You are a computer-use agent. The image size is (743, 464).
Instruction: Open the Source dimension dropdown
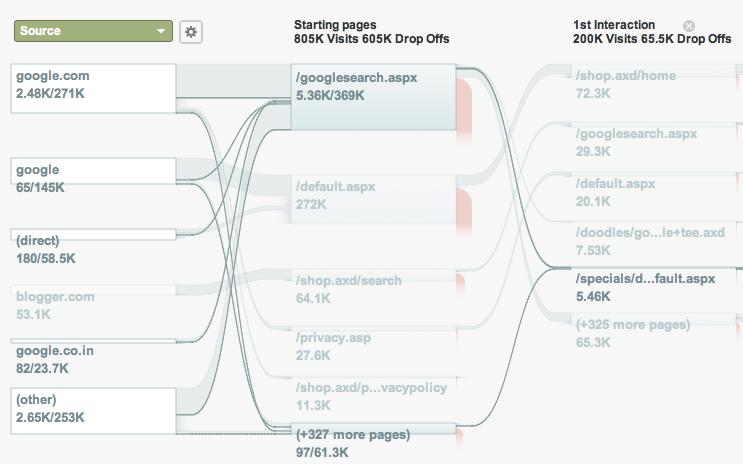pyautogui.click(x=93, y=31)
